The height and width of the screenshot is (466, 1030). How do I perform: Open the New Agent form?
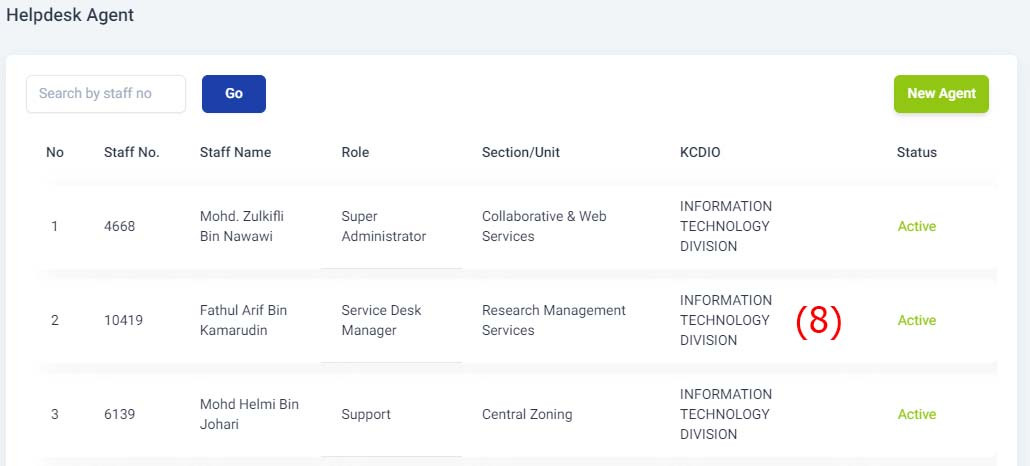click(x=941, y=94)
